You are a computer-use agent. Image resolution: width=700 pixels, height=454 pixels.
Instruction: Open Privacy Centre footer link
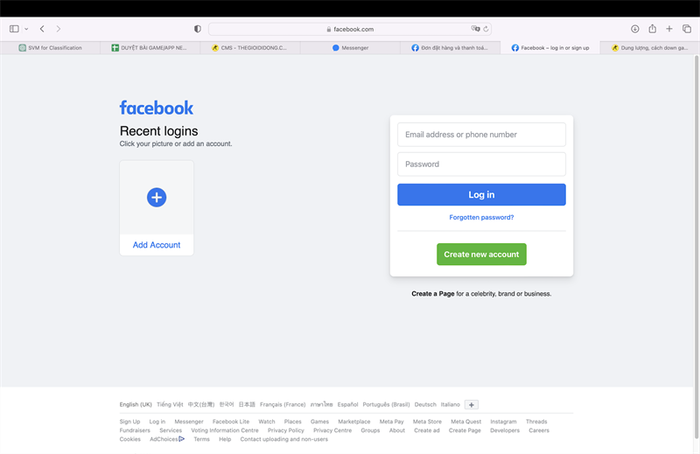pos(333,430)
